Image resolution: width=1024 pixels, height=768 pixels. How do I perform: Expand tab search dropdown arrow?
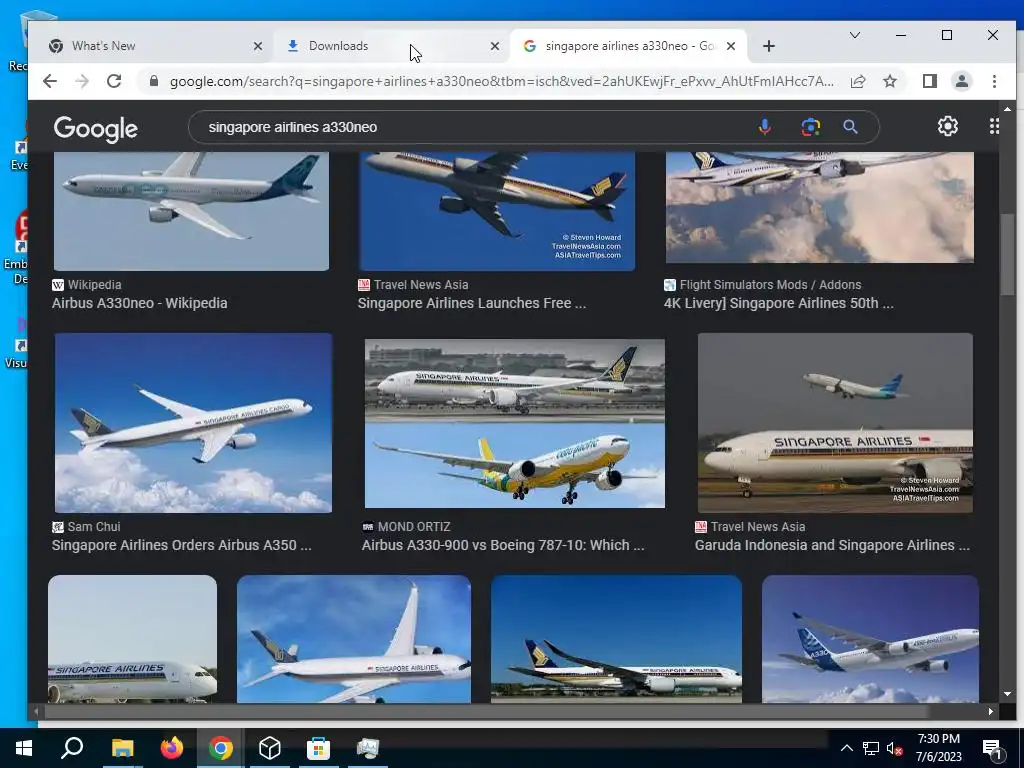[x=854, y=35]
